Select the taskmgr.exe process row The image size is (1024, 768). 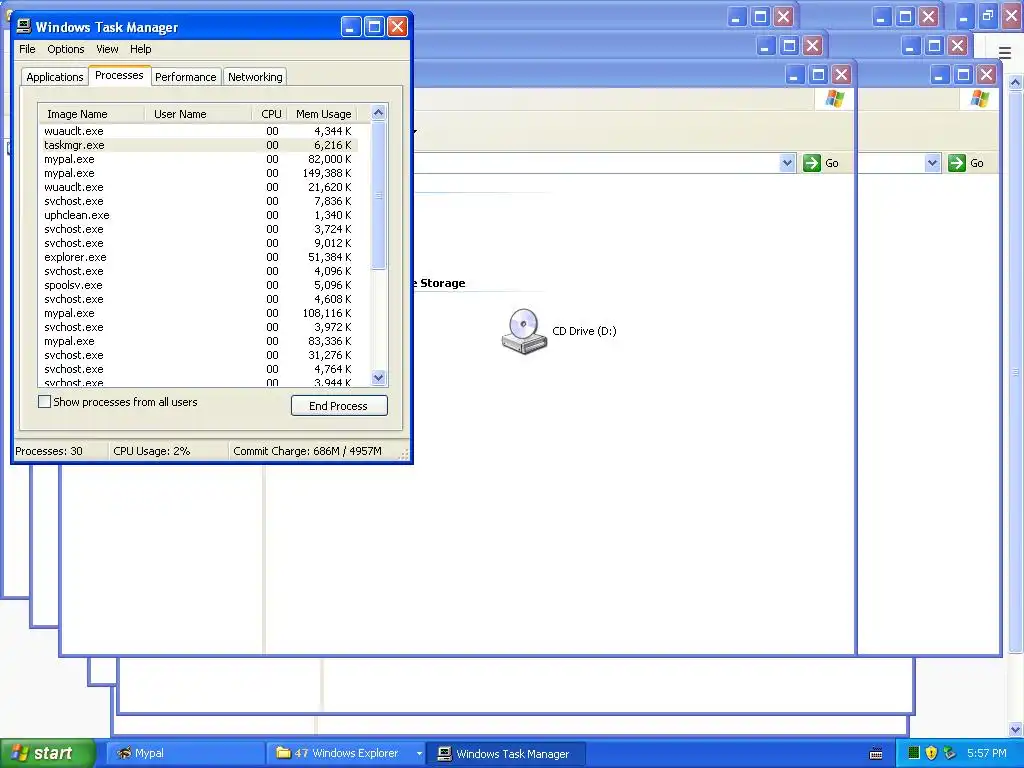199,145
